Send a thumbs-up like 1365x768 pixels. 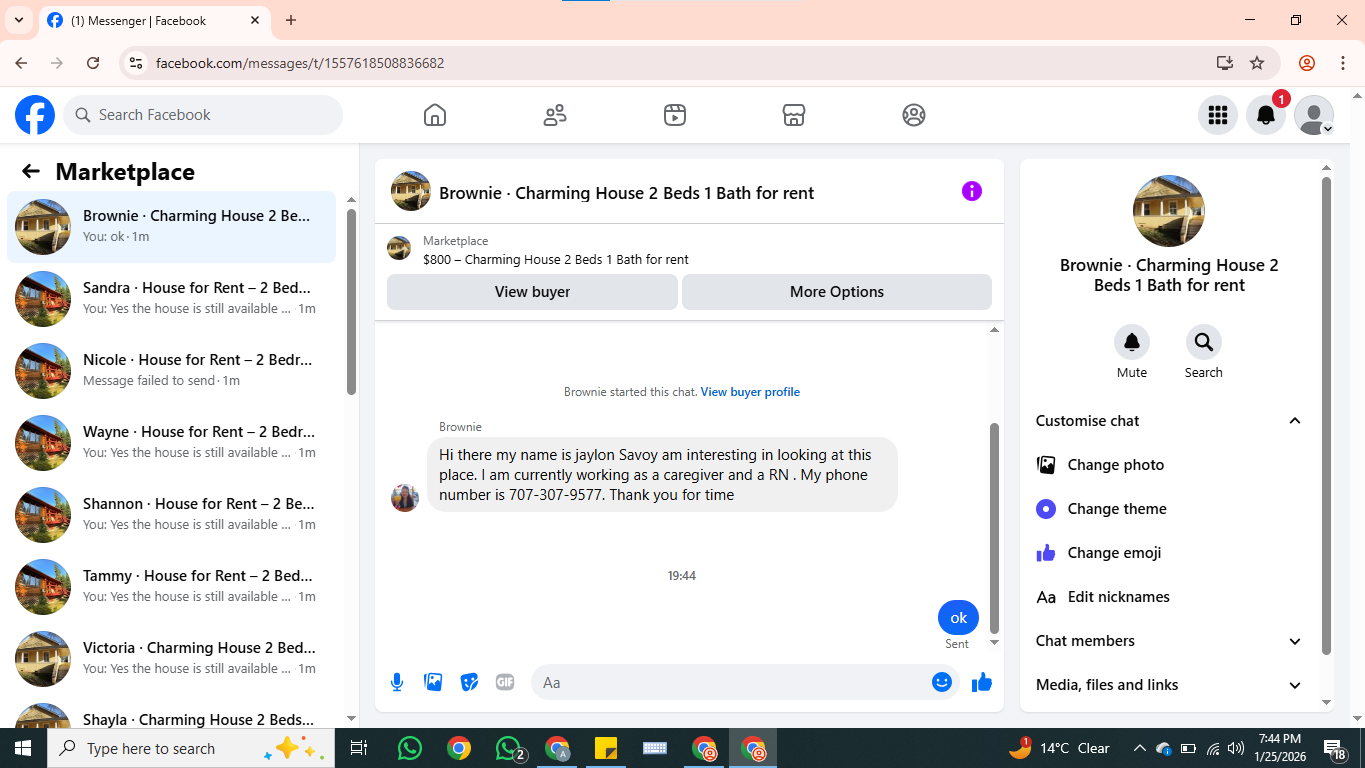tap(982, 682)
